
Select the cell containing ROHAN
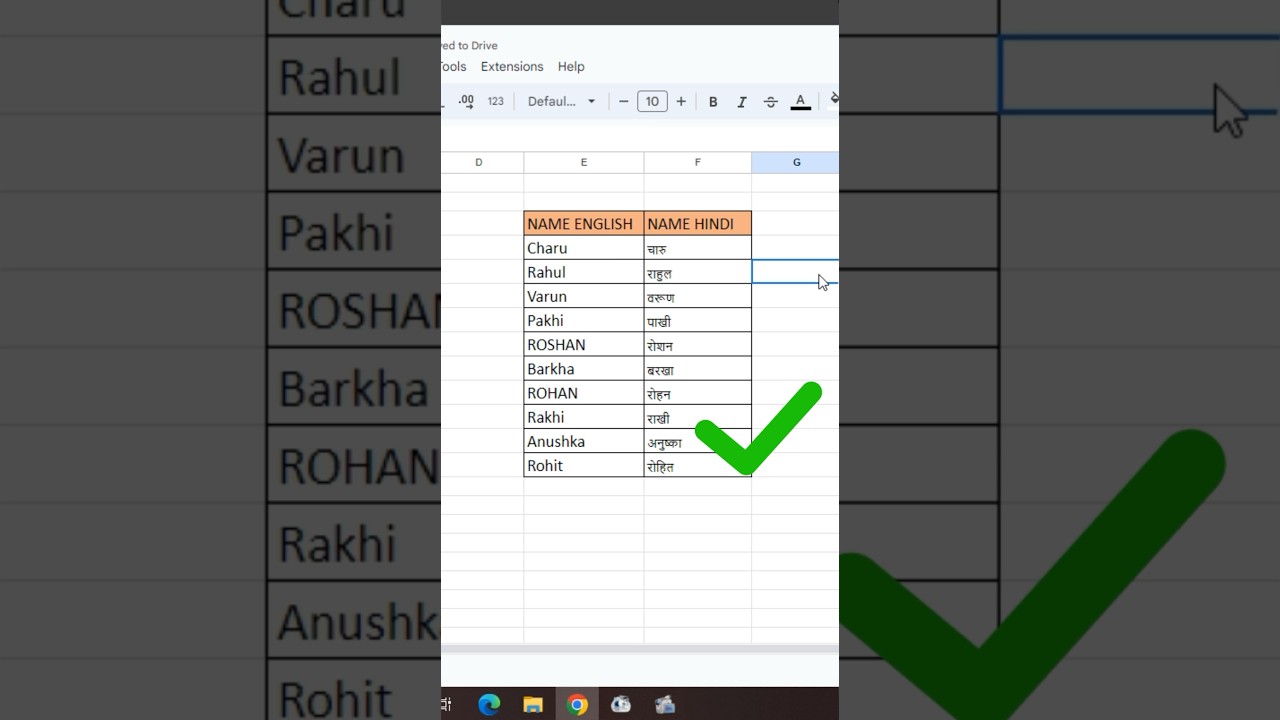pyautogui.click(x=584, y=393)
